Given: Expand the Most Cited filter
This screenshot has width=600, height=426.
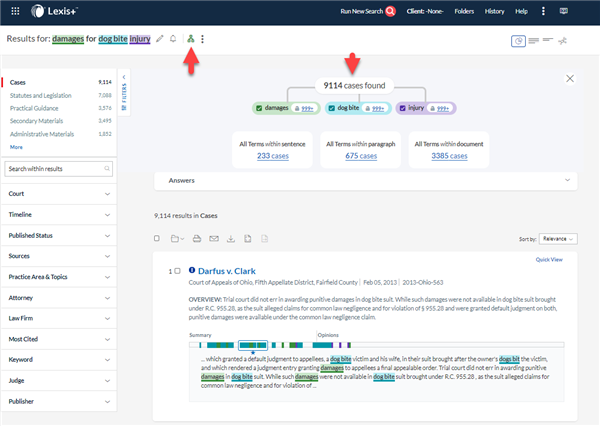Looking at the screenshot, I should pos(59,339).
